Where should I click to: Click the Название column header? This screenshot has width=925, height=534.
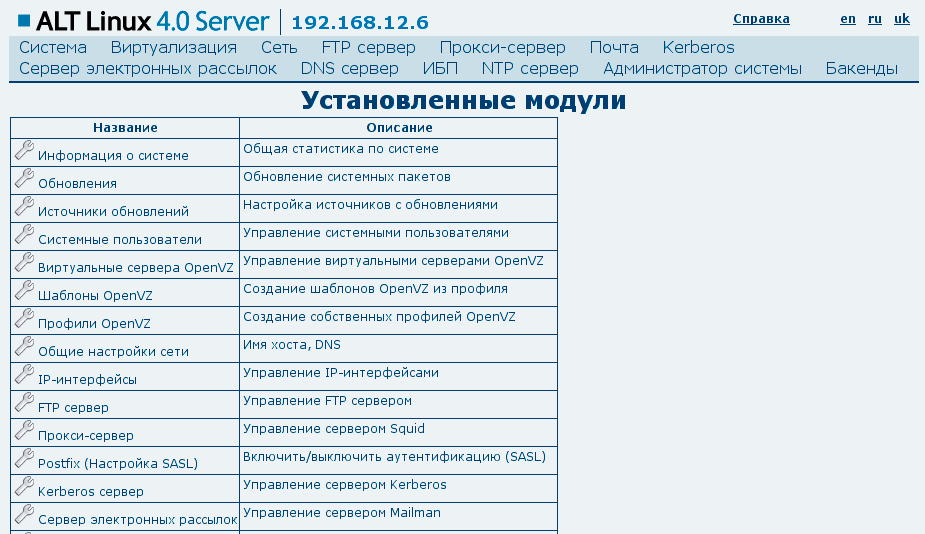(125, 127)
